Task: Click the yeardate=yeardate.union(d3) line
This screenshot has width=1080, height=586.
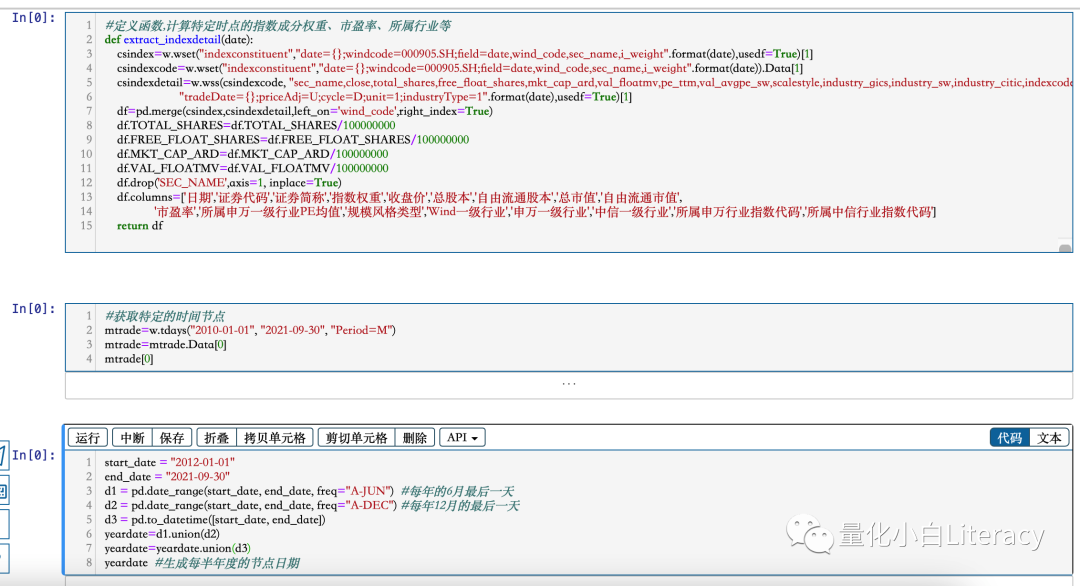Action: click(178, 549)
